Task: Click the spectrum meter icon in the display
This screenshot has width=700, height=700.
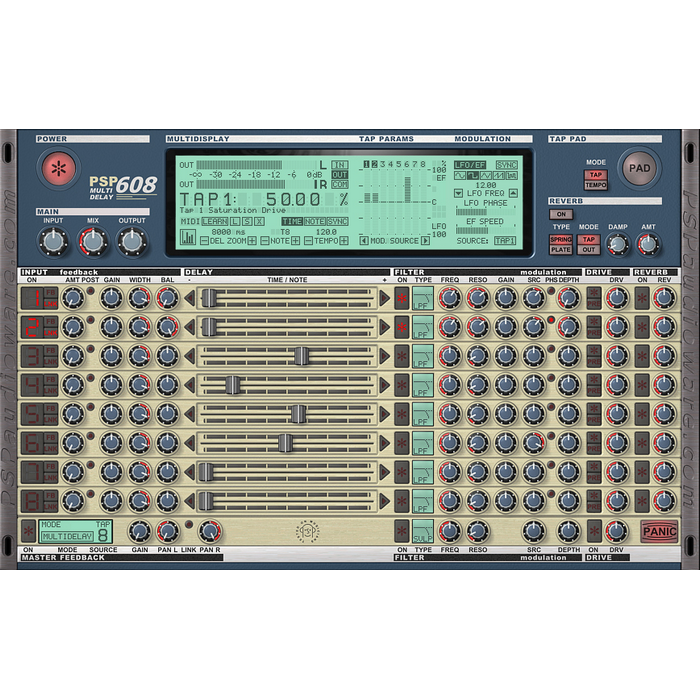Action: point(187,238)
